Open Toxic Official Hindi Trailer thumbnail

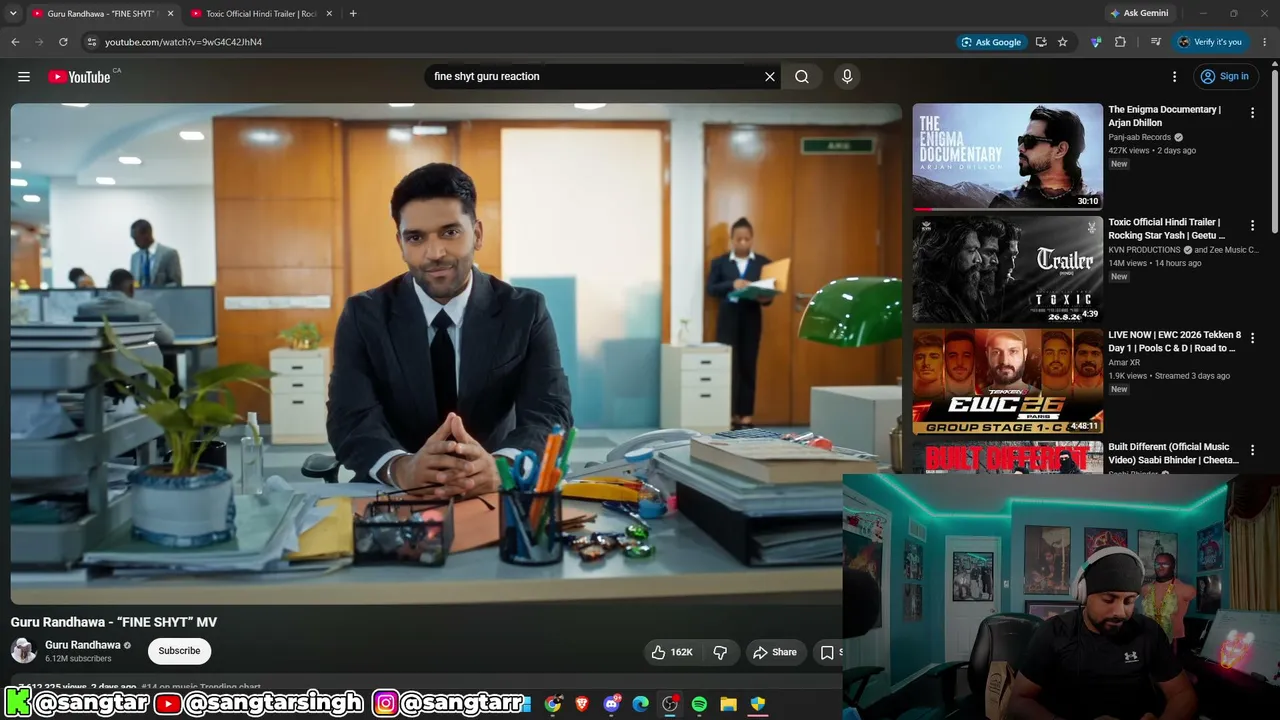1007,269
